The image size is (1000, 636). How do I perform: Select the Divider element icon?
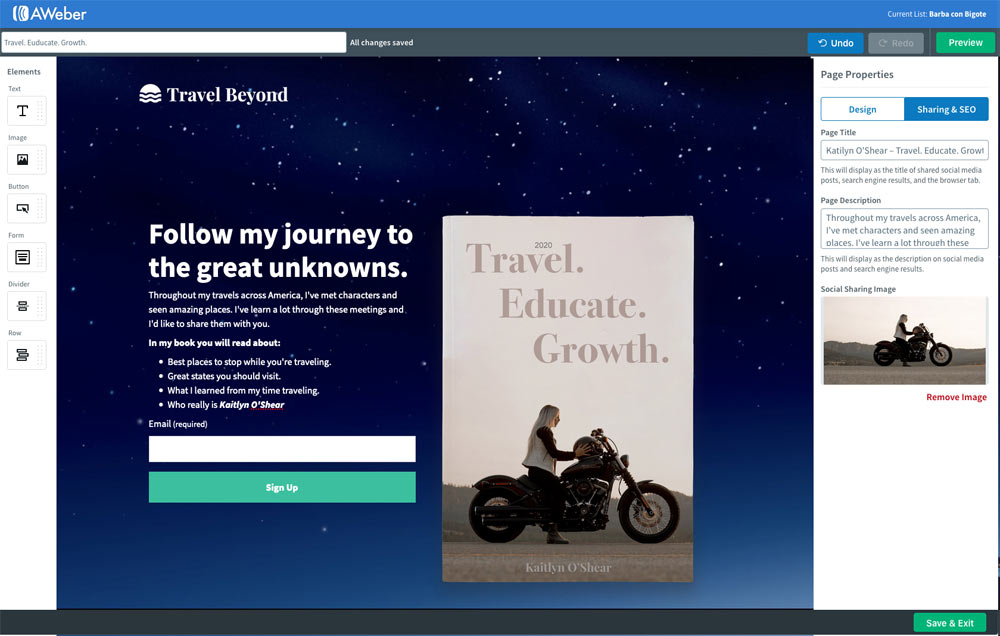[22, 306]
